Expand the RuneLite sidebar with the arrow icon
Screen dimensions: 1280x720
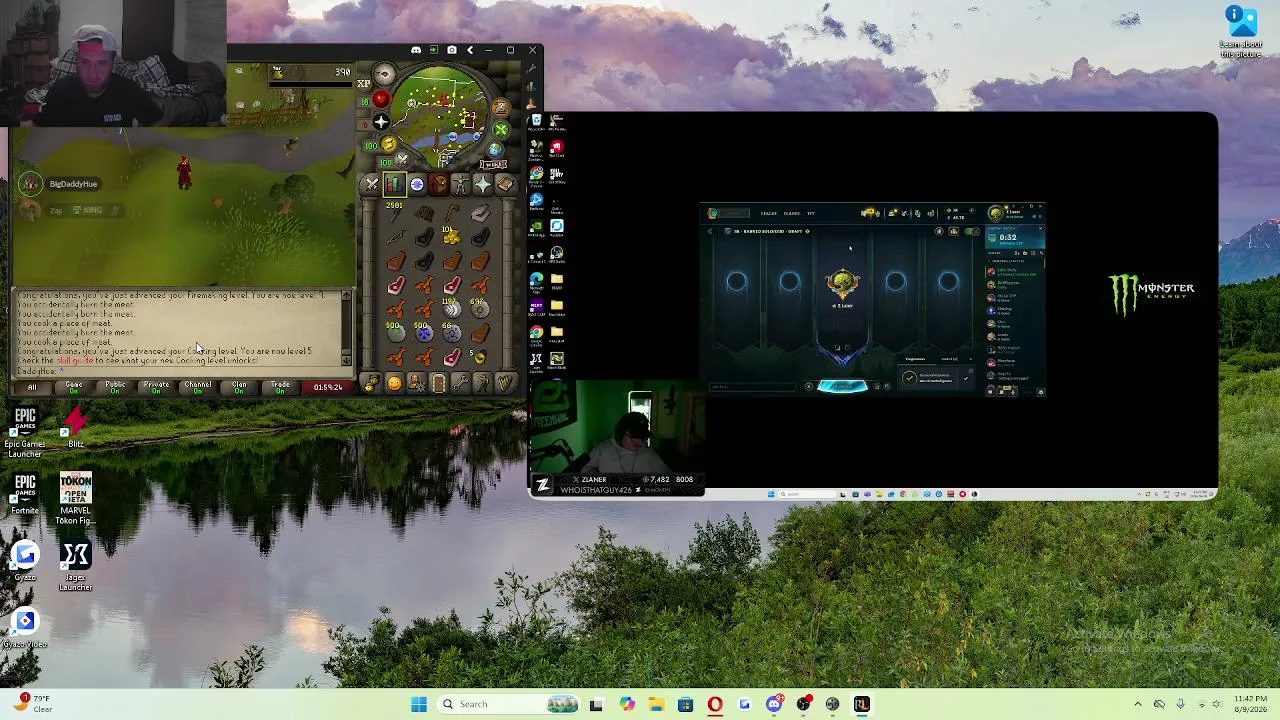click(470, 50)
